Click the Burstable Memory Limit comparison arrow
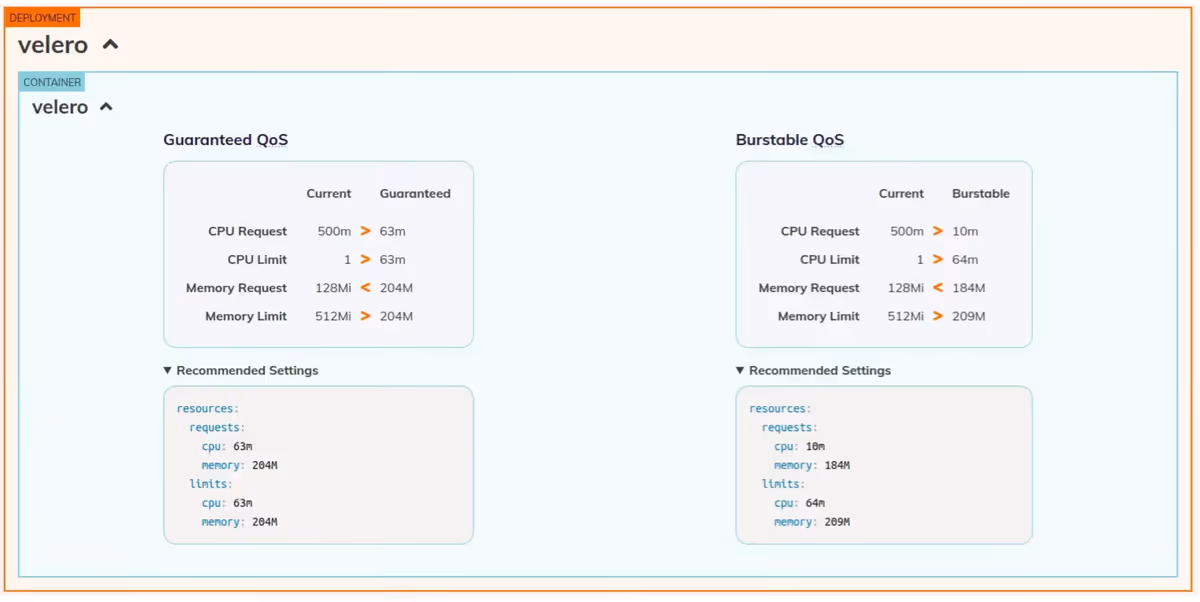 click(938, 316)
